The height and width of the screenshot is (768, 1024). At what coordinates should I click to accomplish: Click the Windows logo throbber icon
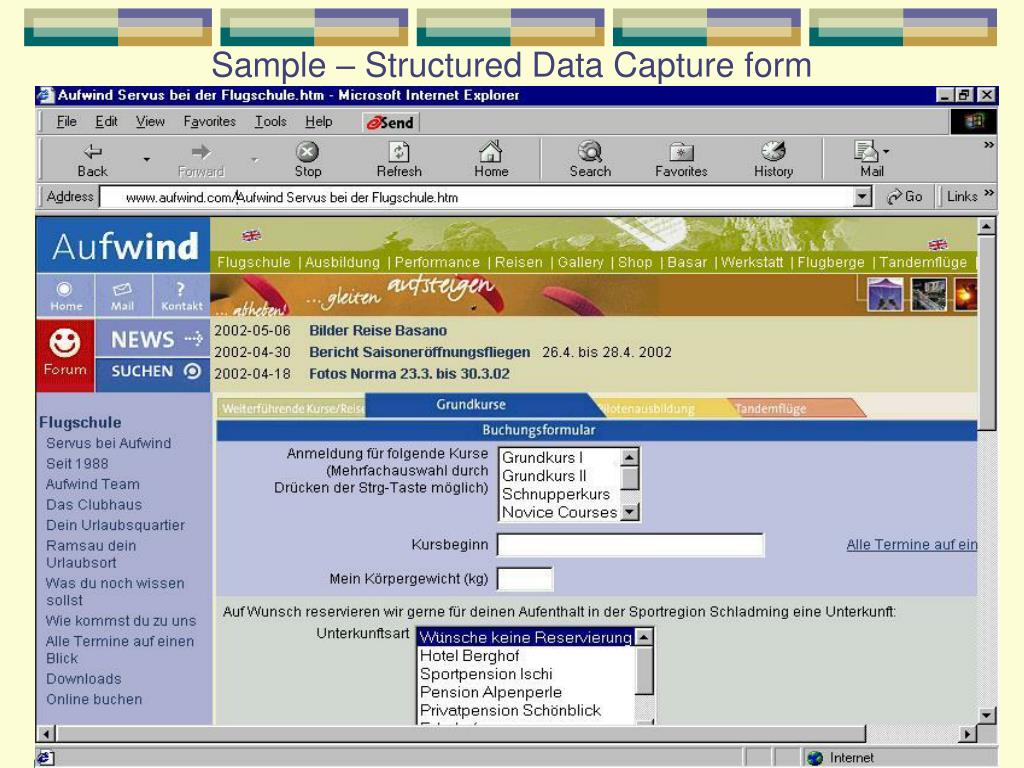click(x=973, y=121)
